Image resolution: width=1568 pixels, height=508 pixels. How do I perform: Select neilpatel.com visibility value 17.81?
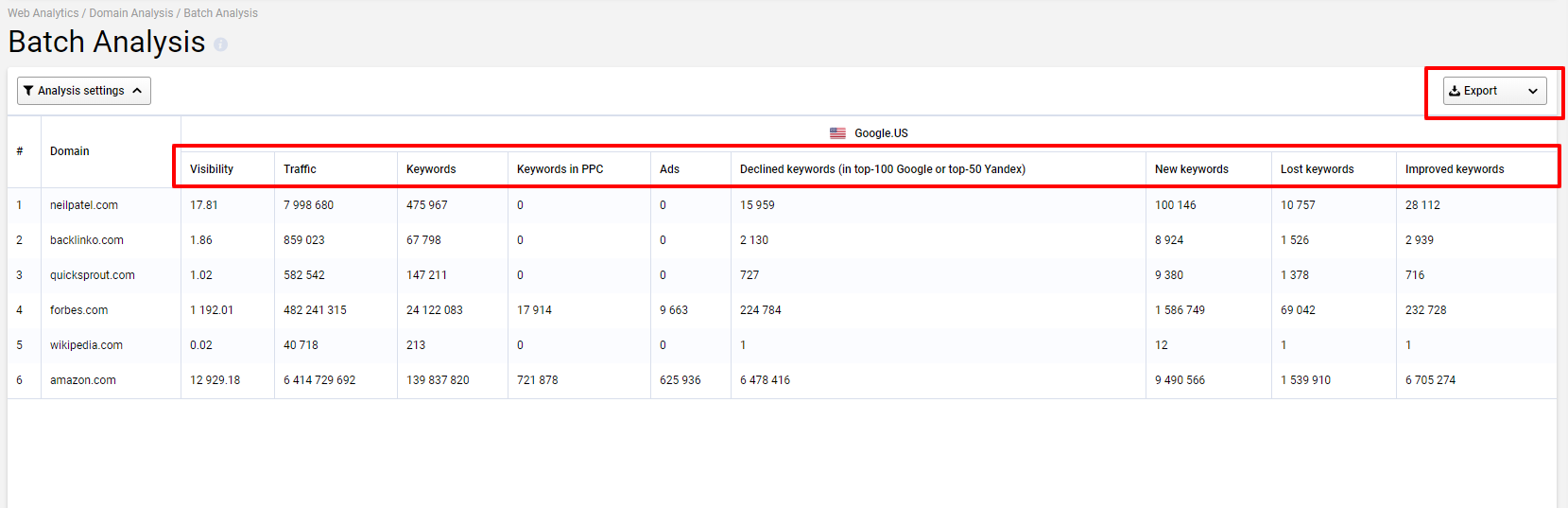click(204, 205)
